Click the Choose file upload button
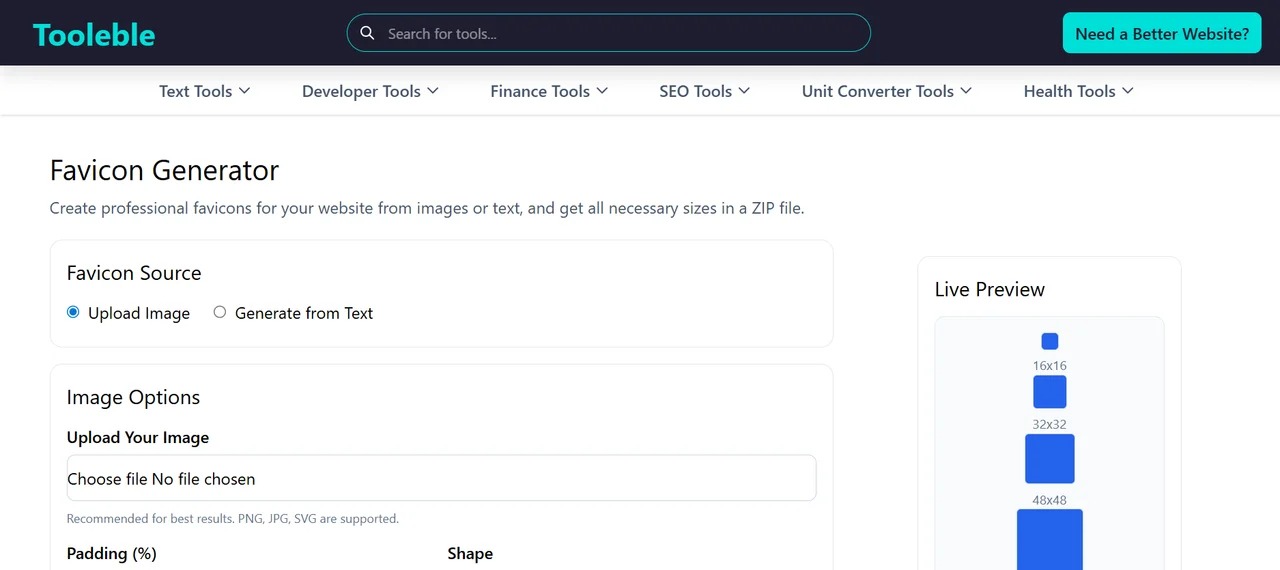The height and width of the screenshot is (570, 1280). coord(107,479)
